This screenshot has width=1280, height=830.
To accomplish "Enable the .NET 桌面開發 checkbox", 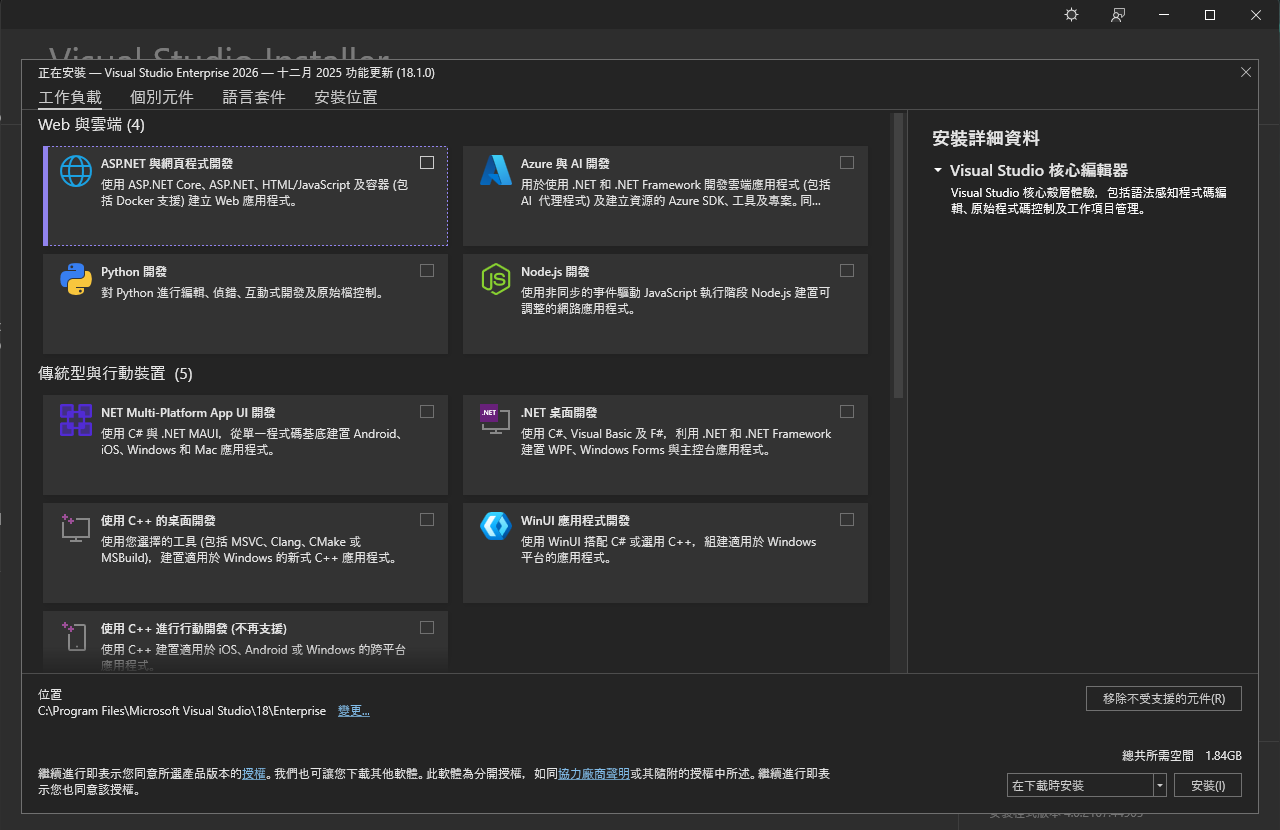I will click(x=846, y=411).
